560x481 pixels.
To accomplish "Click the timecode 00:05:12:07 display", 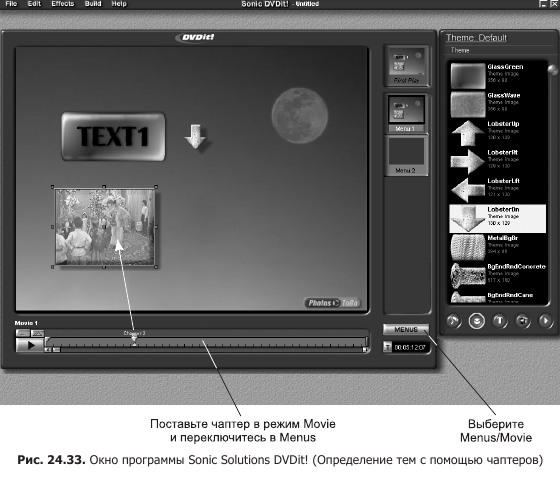I will point(410,347).
